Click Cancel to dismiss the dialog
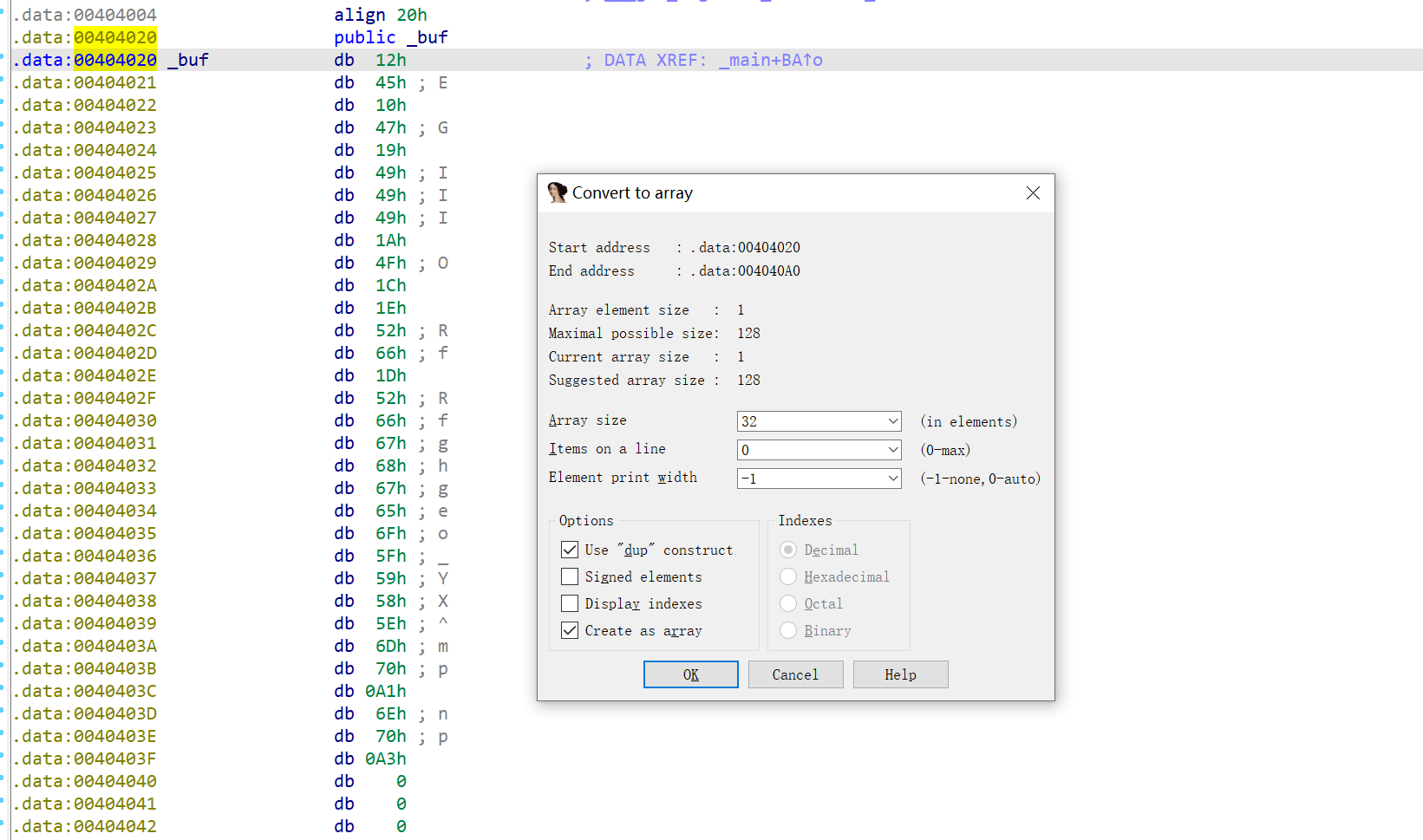The image size is (1423, 840). 795,674
